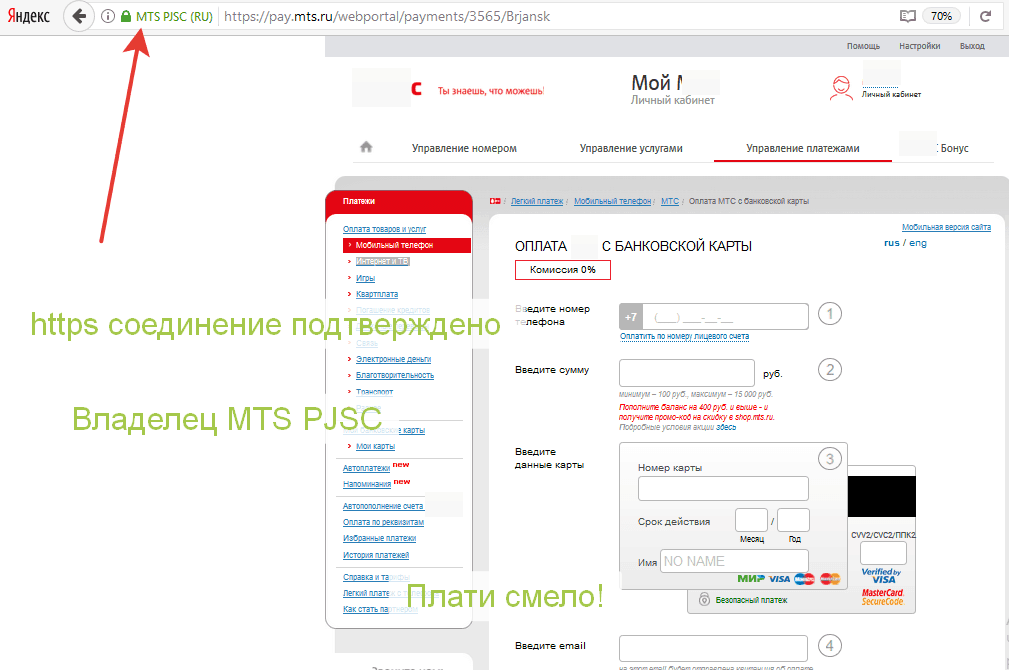
Task: Open История платежей in the sidebar
Action: point(376,555)
